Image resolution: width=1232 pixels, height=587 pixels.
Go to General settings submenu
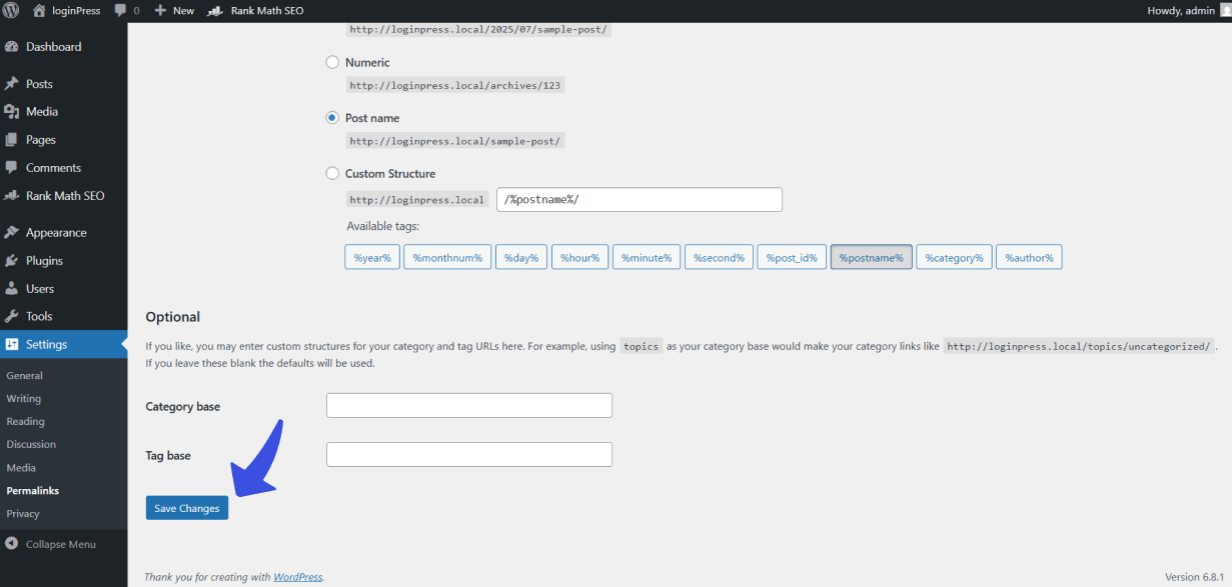(x=24, y=376)
